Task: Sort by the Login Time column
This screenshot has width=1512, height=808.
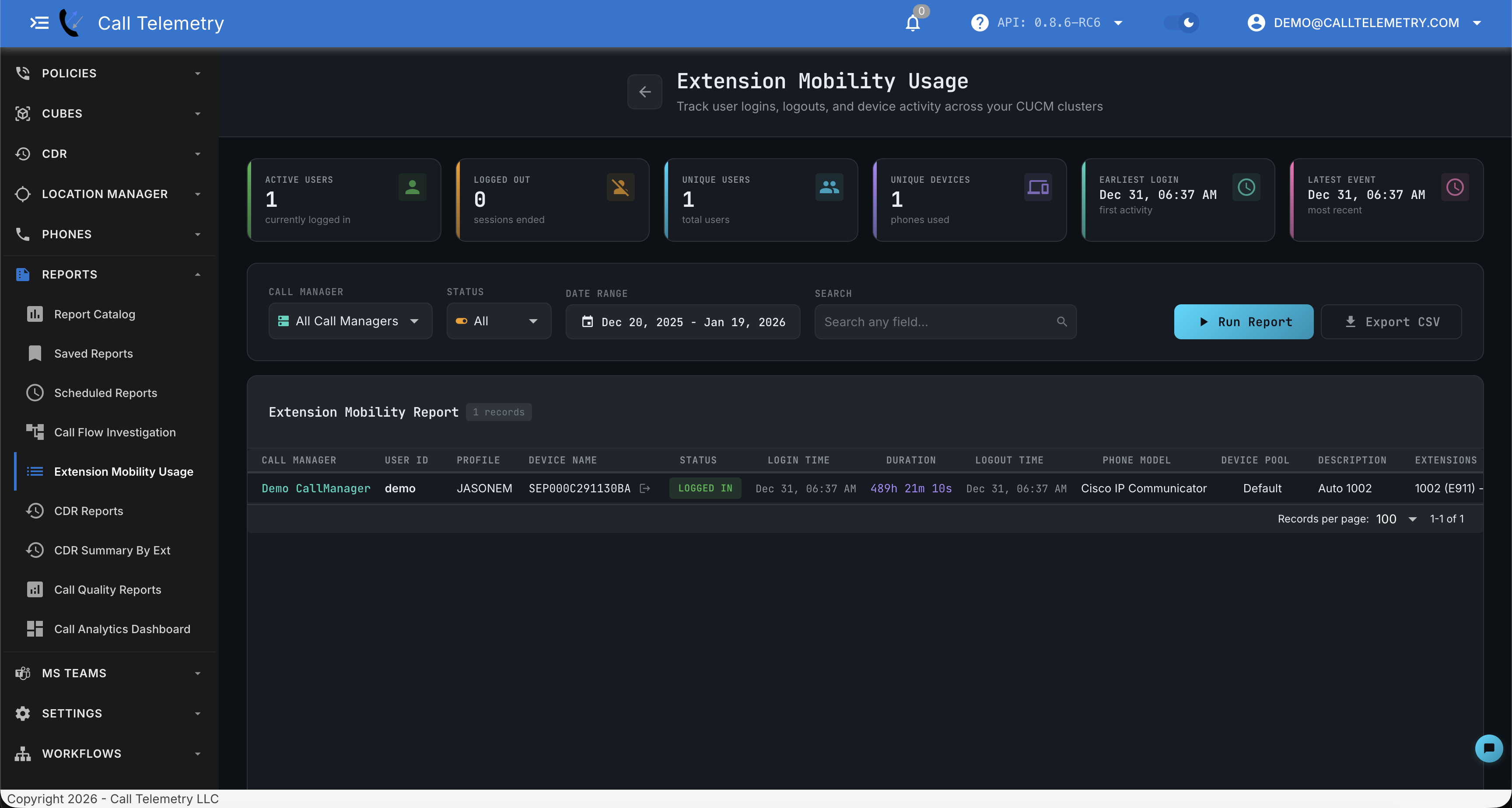Action: point(798,460)
